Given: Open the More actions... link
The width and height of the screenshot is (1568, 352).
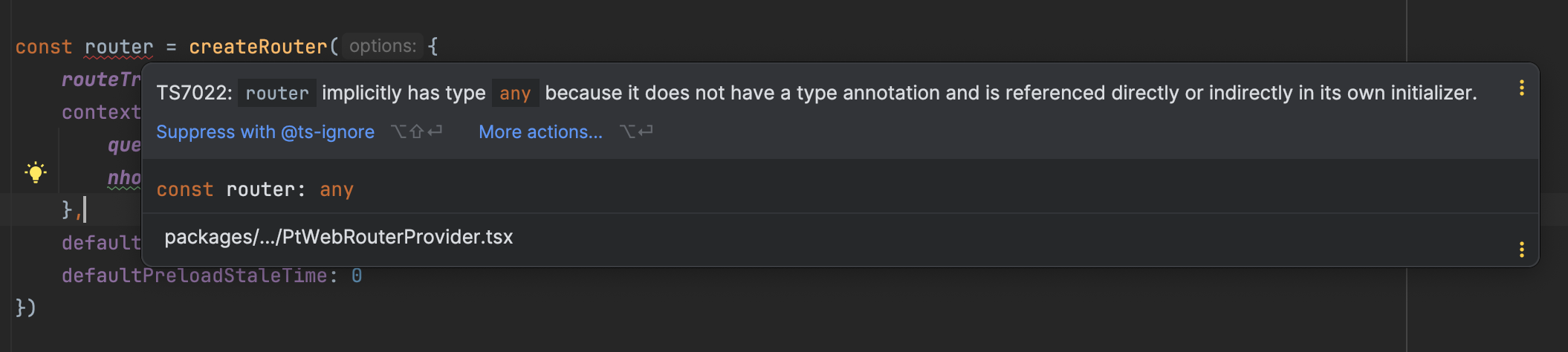Looking at the screenshot, I should click(x=540, y=131).
